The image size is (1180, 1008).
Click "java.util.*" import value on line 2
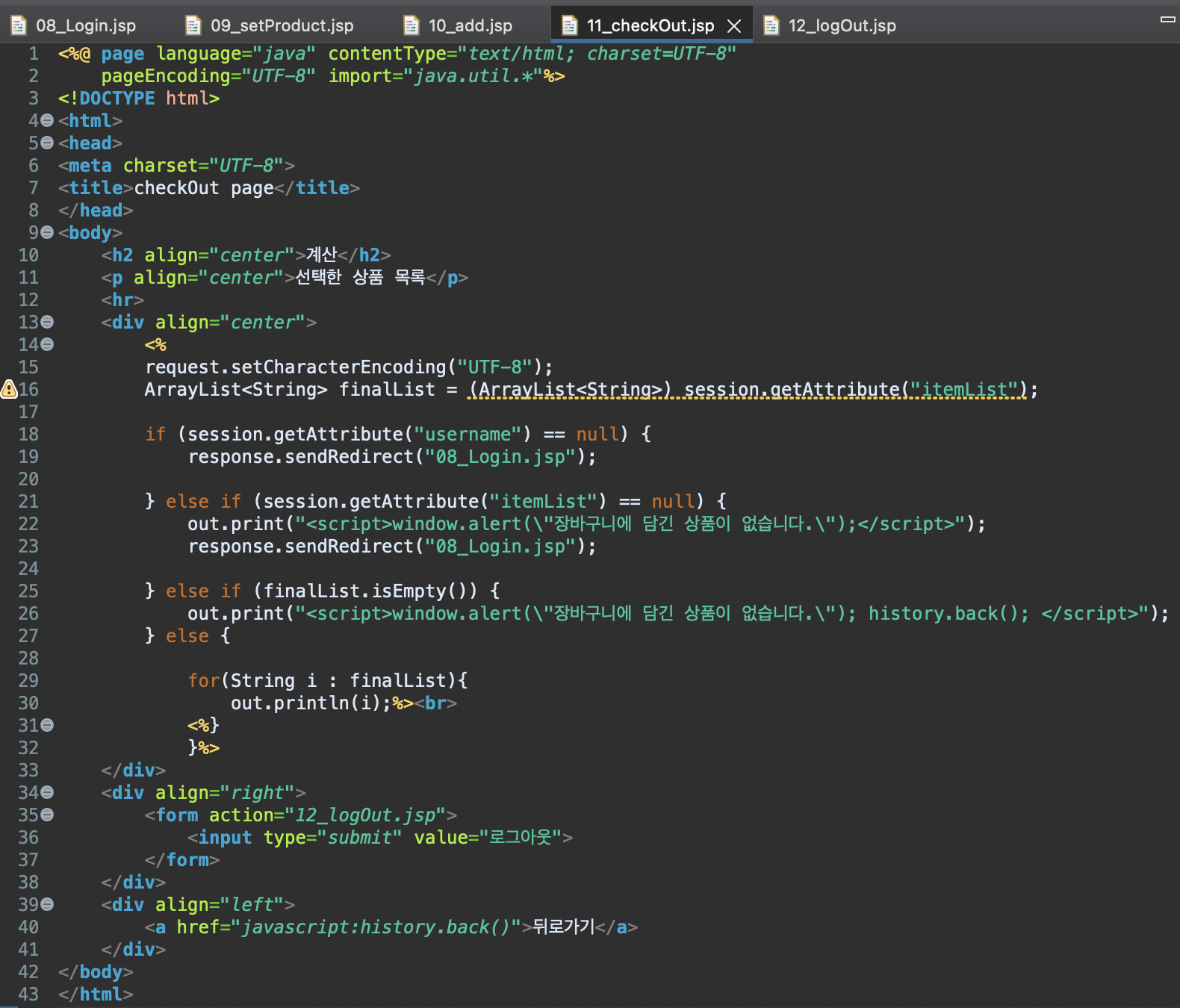[x=473, y=76]
